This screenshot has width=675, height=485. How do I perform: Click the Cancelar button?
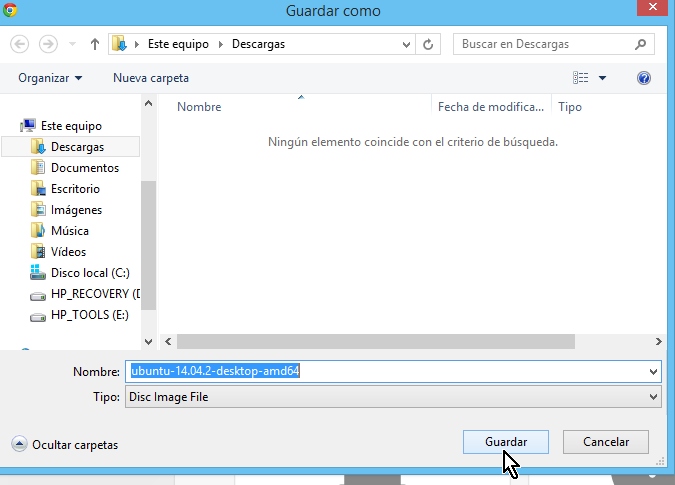click(606, 442)
